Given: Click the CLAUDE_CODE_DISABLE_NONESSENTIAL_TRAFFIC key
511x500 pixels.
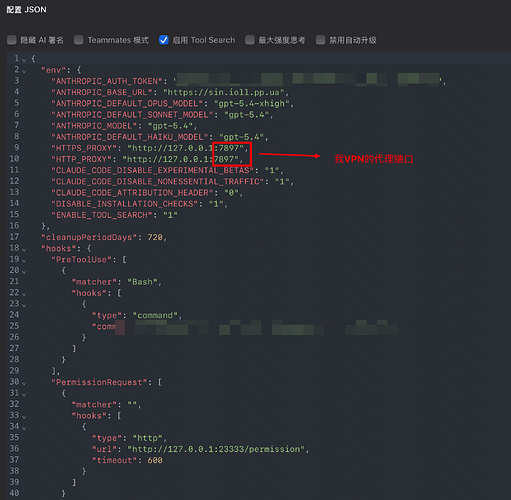Looking at the screenshot, I should click(158, 182).
